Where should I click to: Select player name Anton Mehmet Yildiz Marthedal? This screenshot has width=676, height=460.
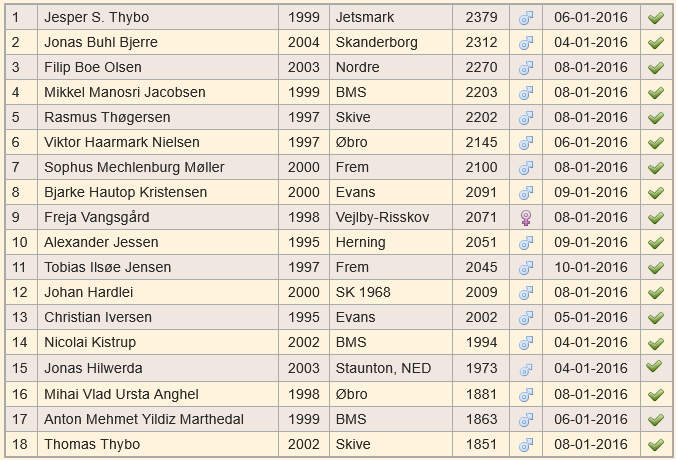coord(144,419)
